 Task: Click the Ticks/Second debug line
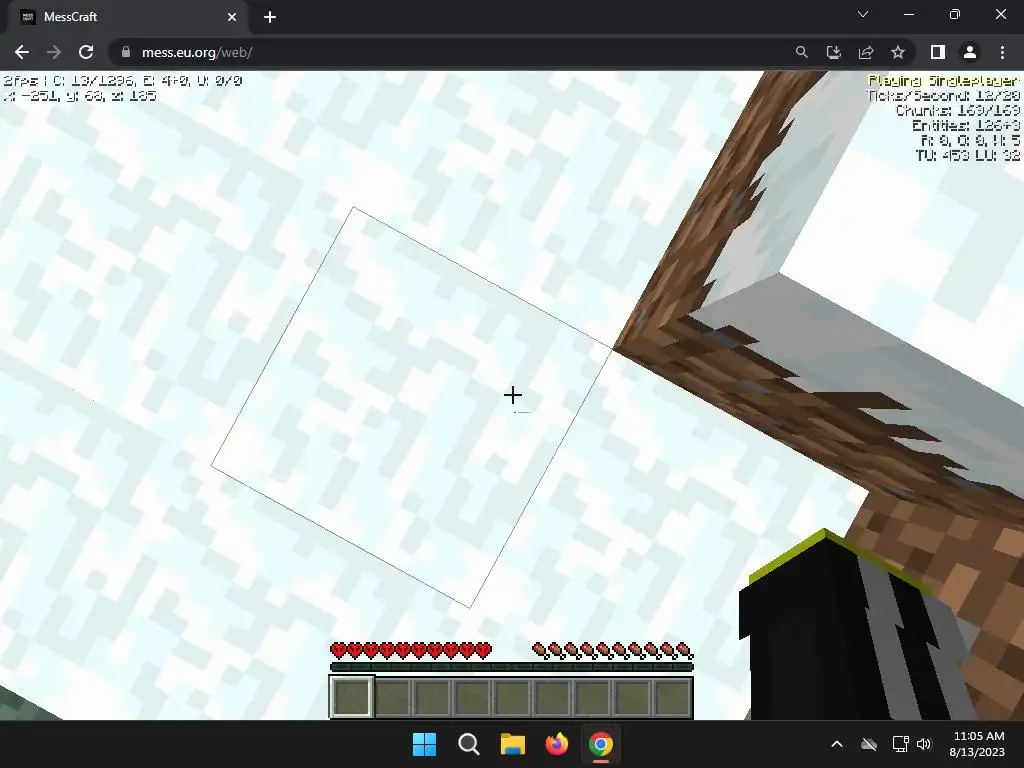(x=943, y=95)
